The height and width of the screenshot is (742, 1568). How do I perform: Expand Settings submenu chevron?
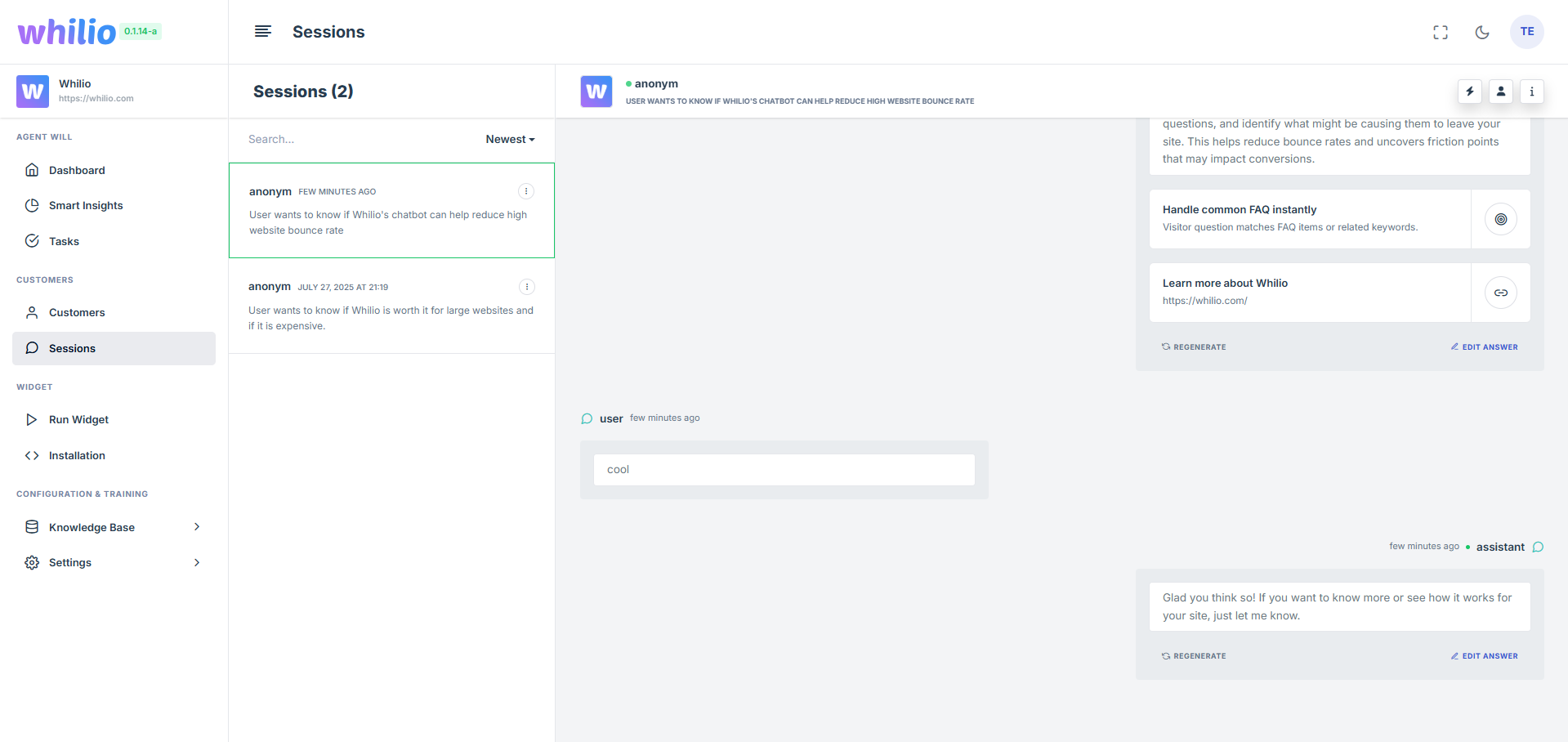click(197, 562)
